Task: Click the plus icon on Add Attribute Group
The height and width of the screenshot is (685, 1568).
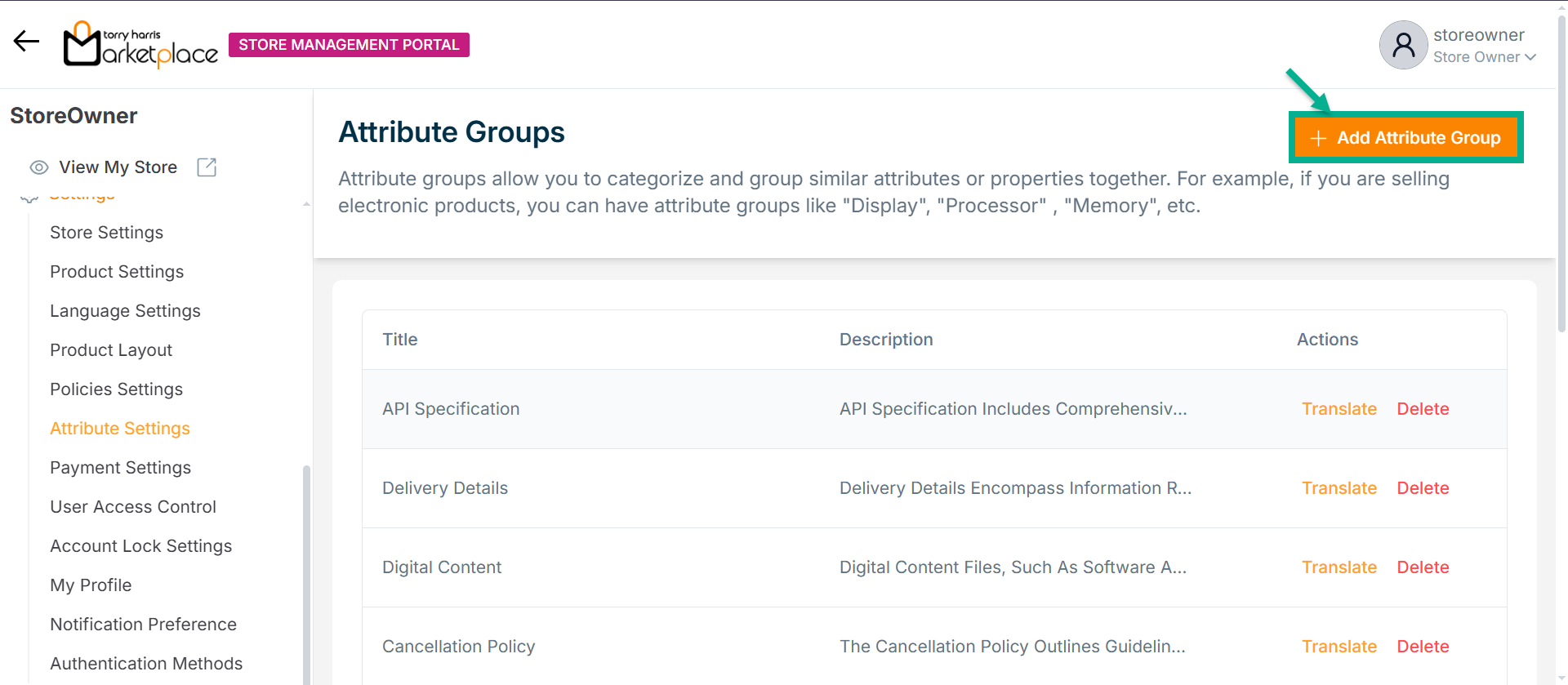Action: [1317, 139]
